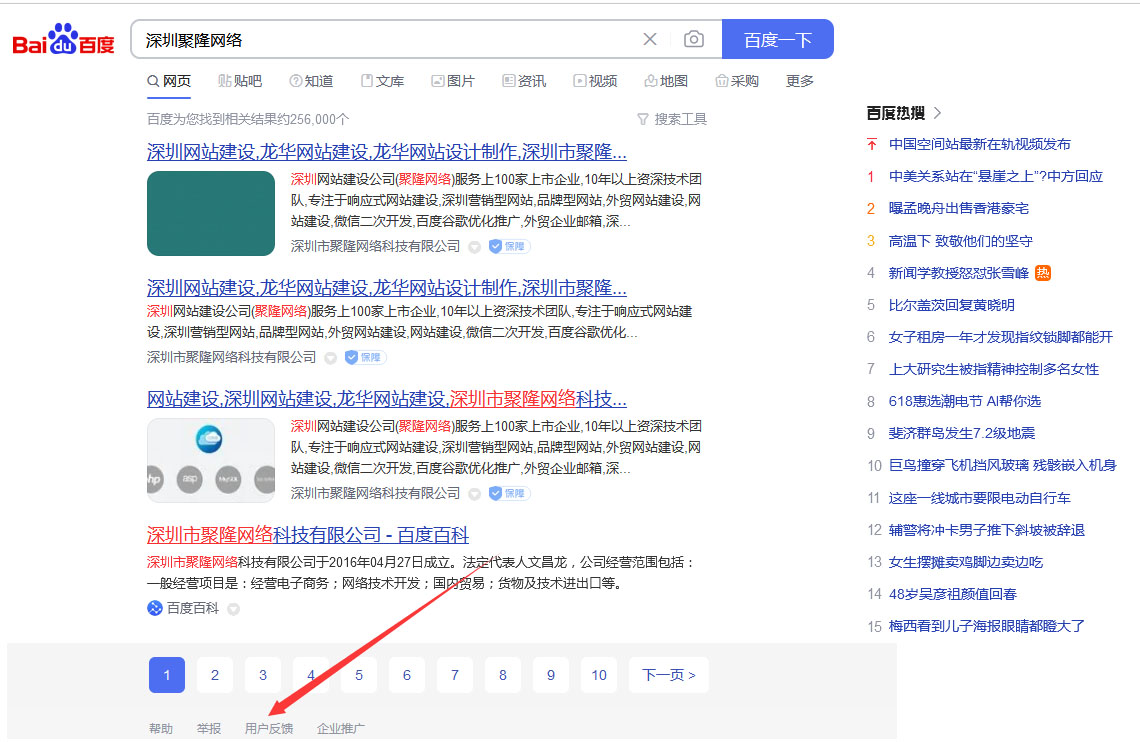This screenshot has width=1140, height=742.
Task: Go to 下一页 next page
Action: coord(669,675)
